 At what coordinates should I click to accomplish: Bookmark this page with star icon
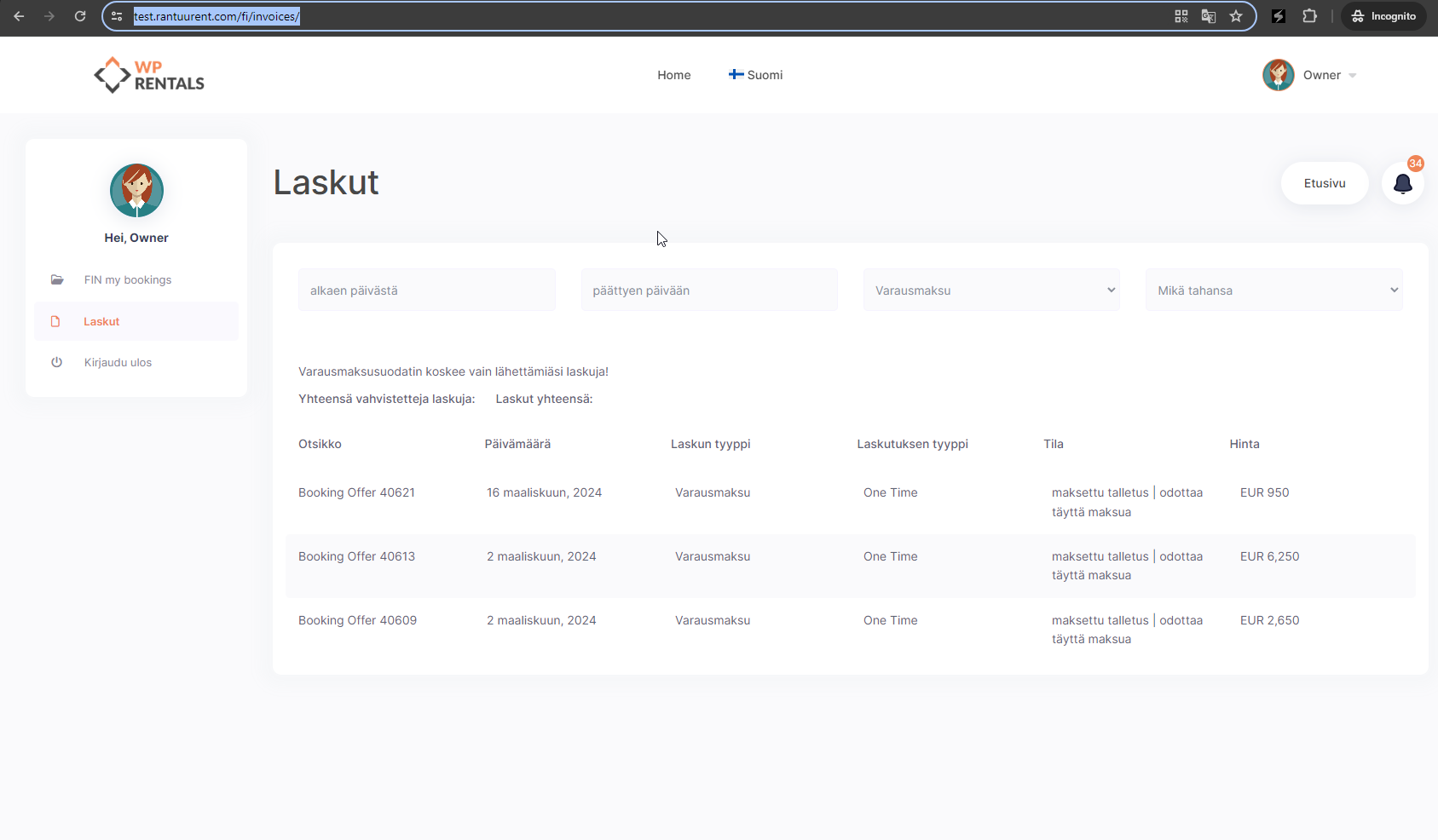pos(1236,16)
